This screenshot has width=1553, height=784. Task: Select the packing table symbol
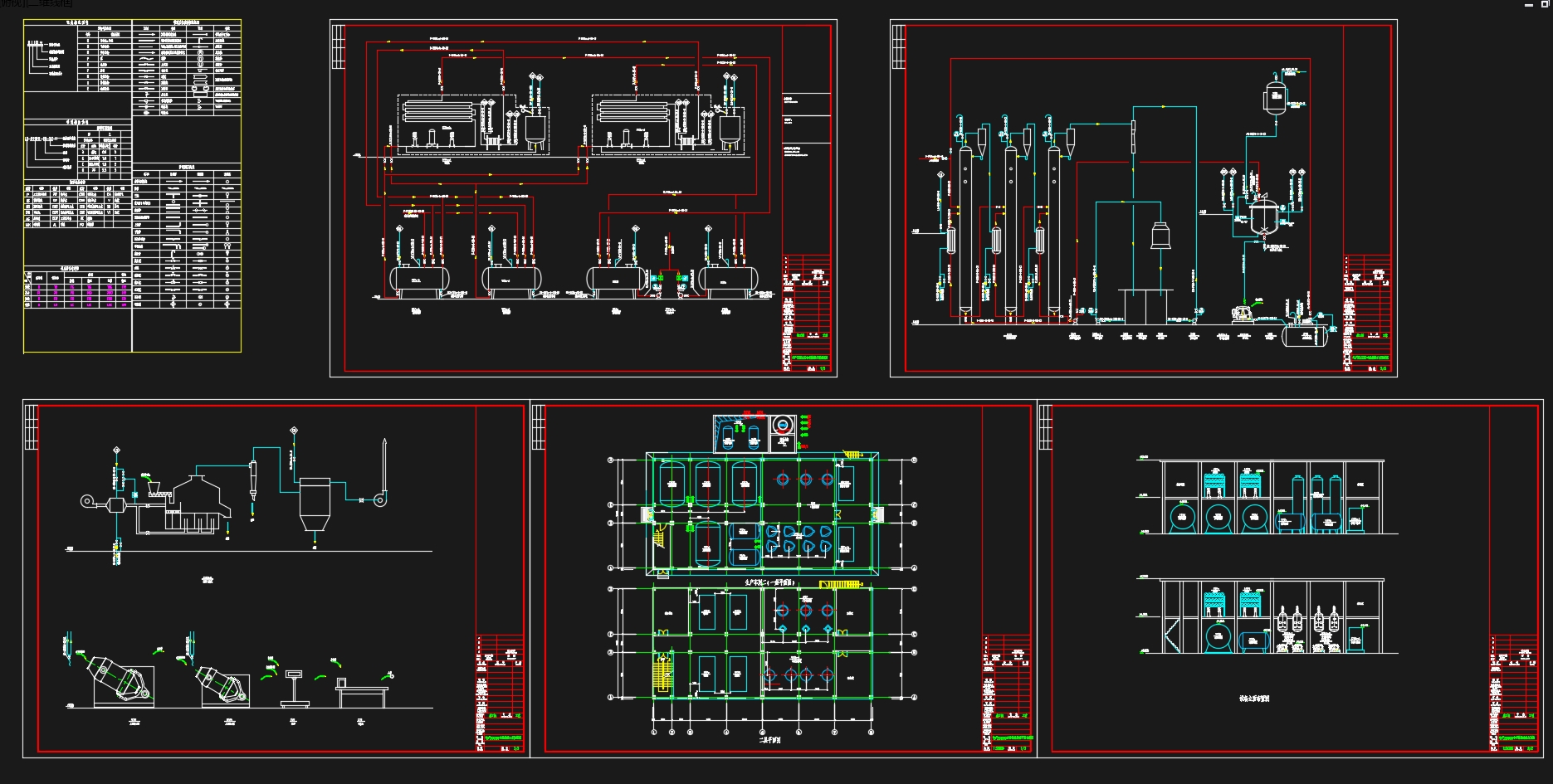[362, 693]
